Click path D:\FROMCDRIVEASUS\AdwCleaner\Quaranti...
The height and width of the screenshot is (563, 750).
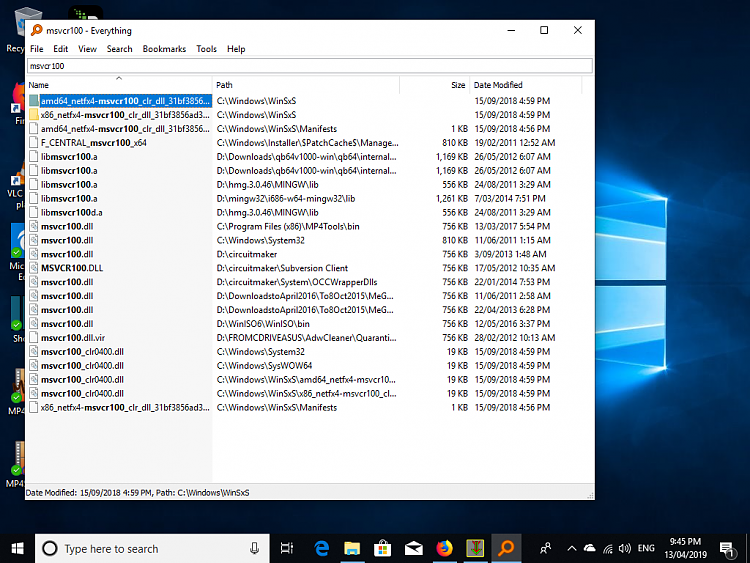click(306, 338)
